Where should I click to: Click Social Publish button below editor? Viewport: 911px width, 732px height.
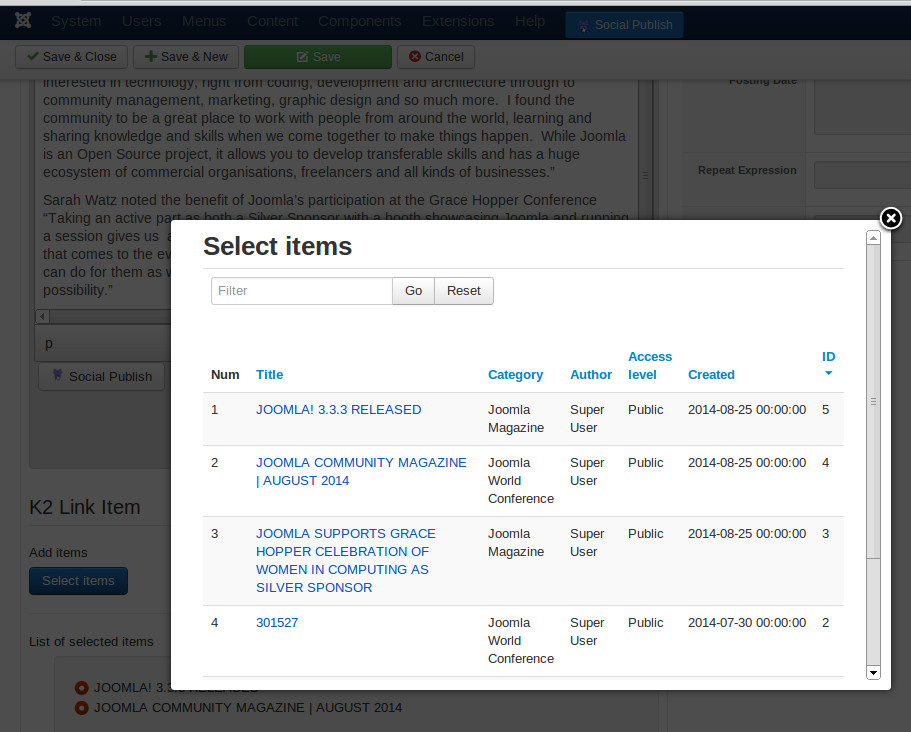102,376
